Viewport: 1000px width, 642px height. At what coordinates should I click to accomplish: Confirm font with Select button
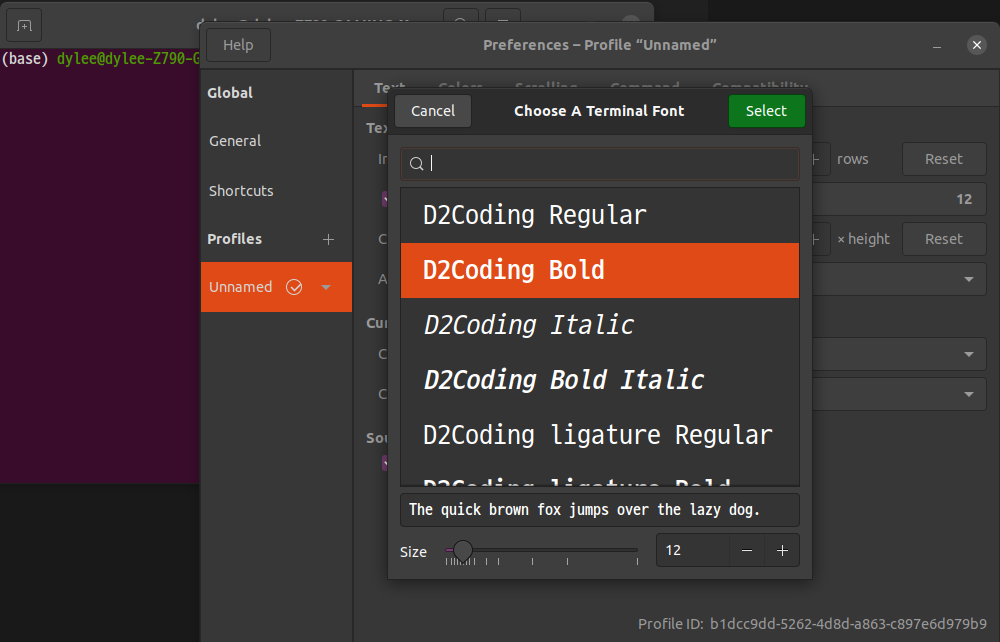(766, 111)
